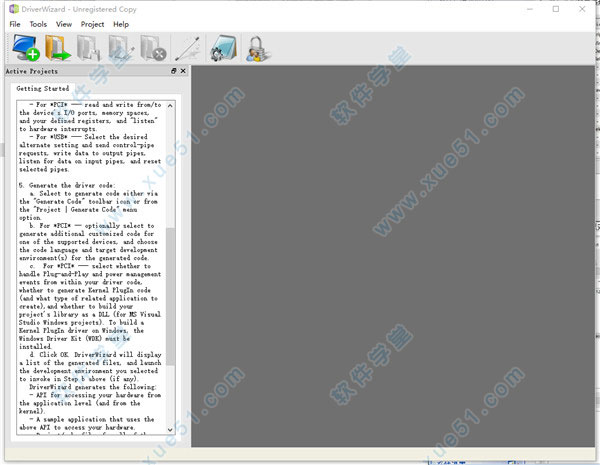Click the Save Project toolbar icon

click(x=89, y=48)
